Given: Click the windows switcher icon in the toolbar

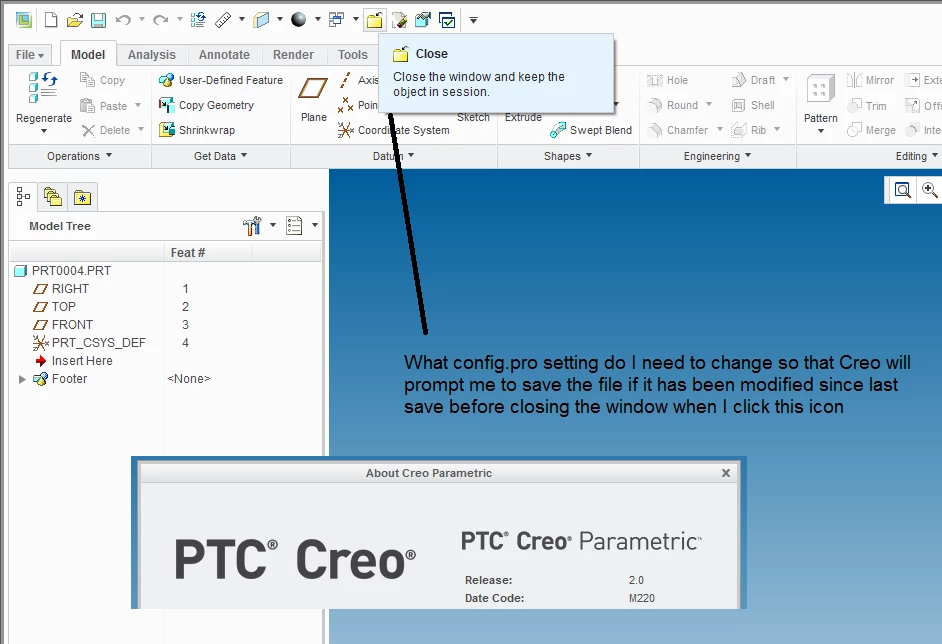Looking at the screenshot, I should point(336,20).
